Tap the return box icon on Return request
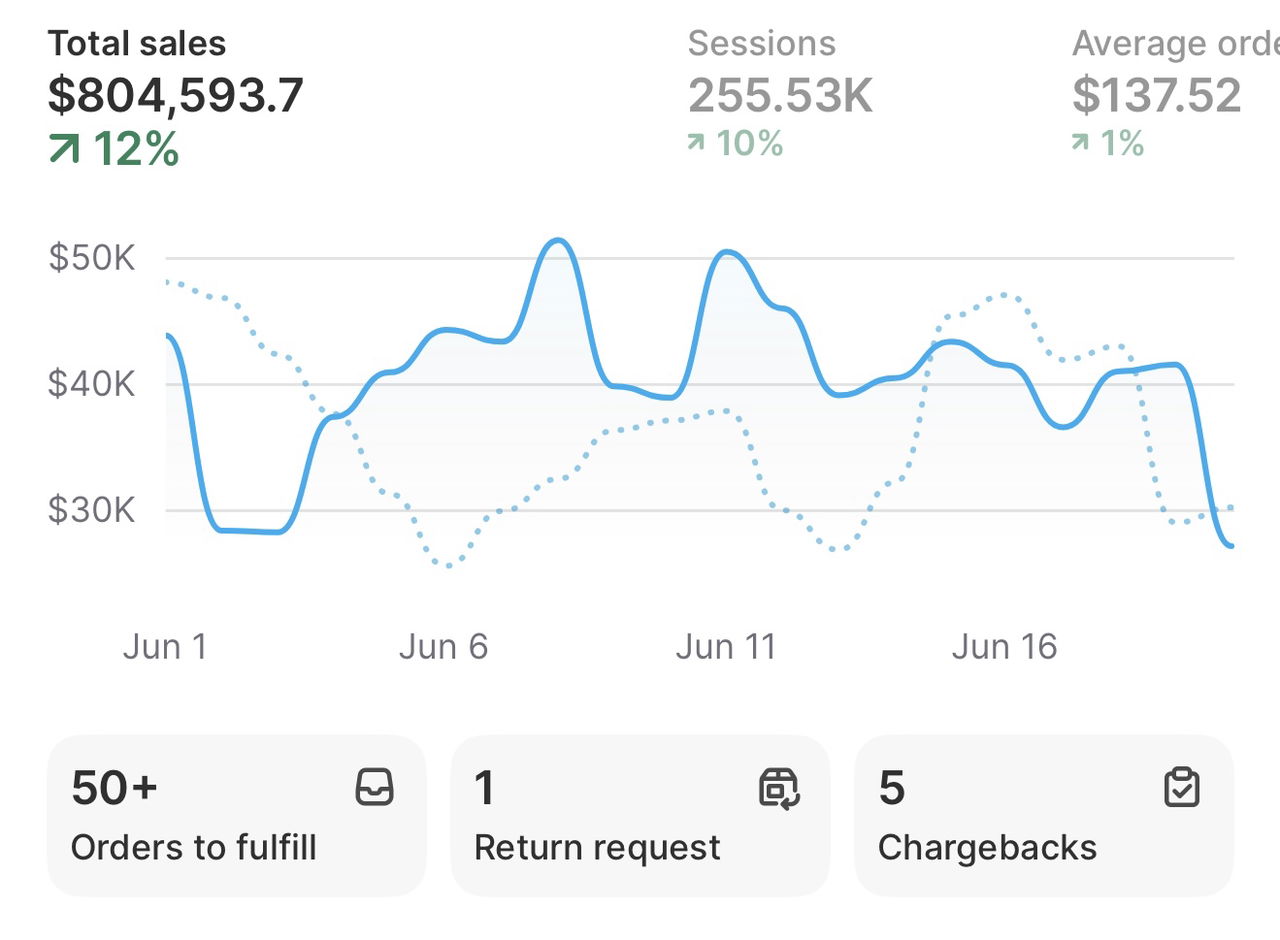This screenshot has width=1280, height=940. 779,788
